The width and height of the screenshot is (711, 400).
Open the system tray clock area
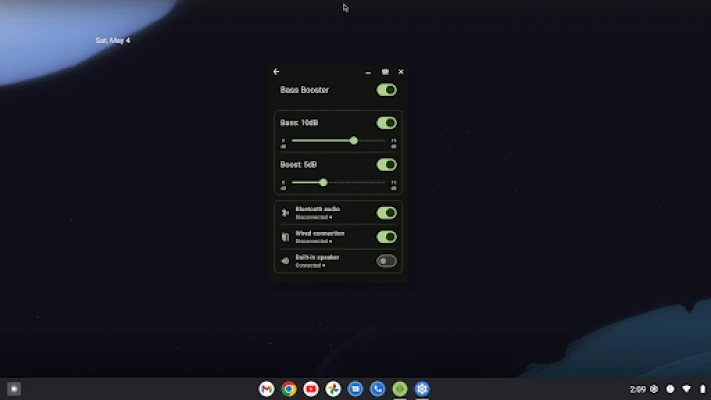[x=638, y=389]
